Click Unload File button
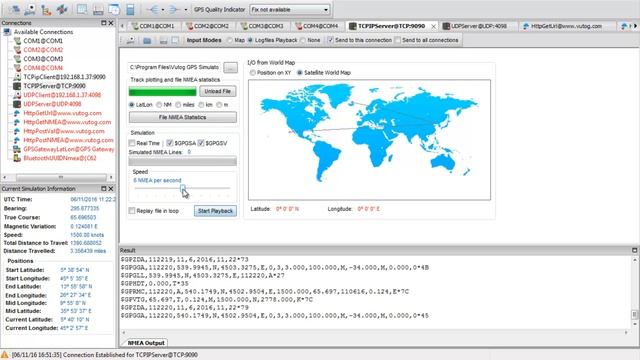The height and width of the screenshot is (360, 640). tap(218, 91)
